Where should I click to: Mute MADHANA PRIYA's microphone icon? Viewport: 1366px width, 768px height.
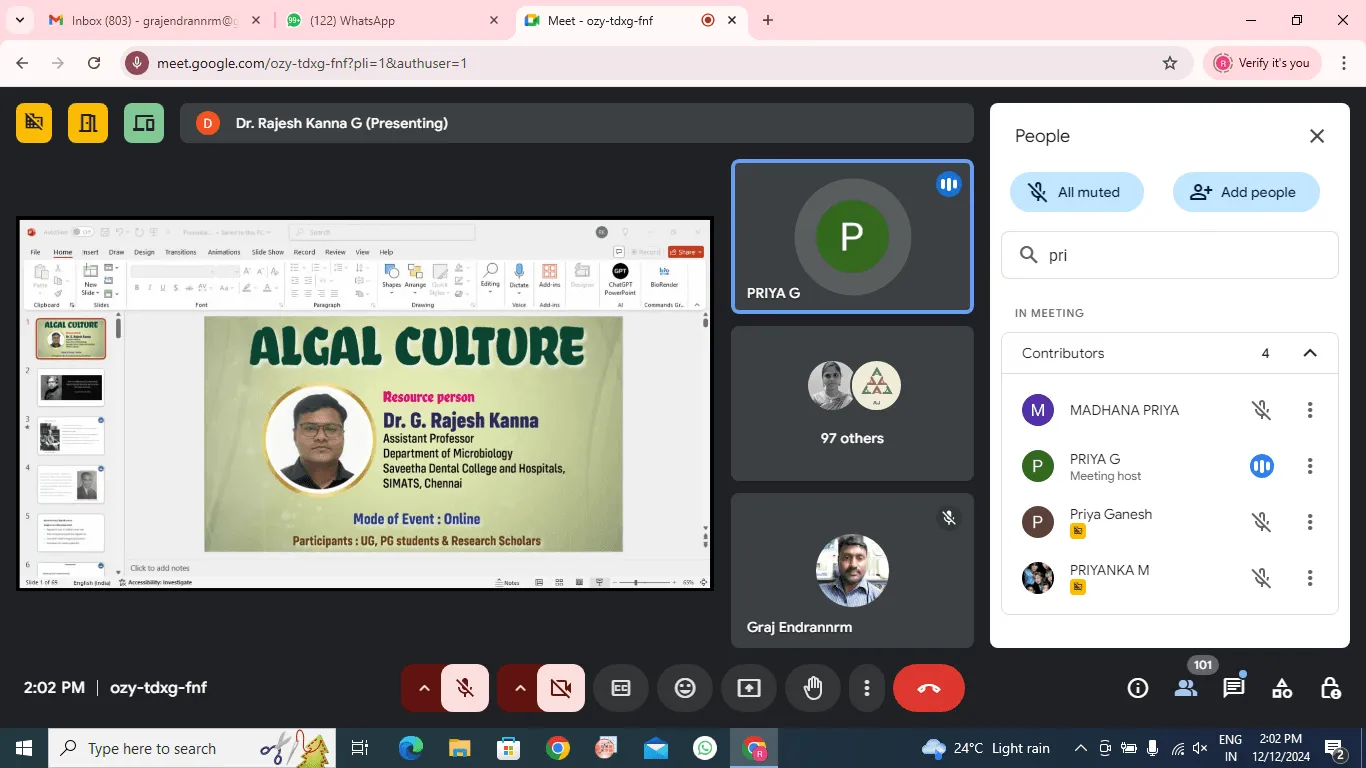(x=1262, y=410)
